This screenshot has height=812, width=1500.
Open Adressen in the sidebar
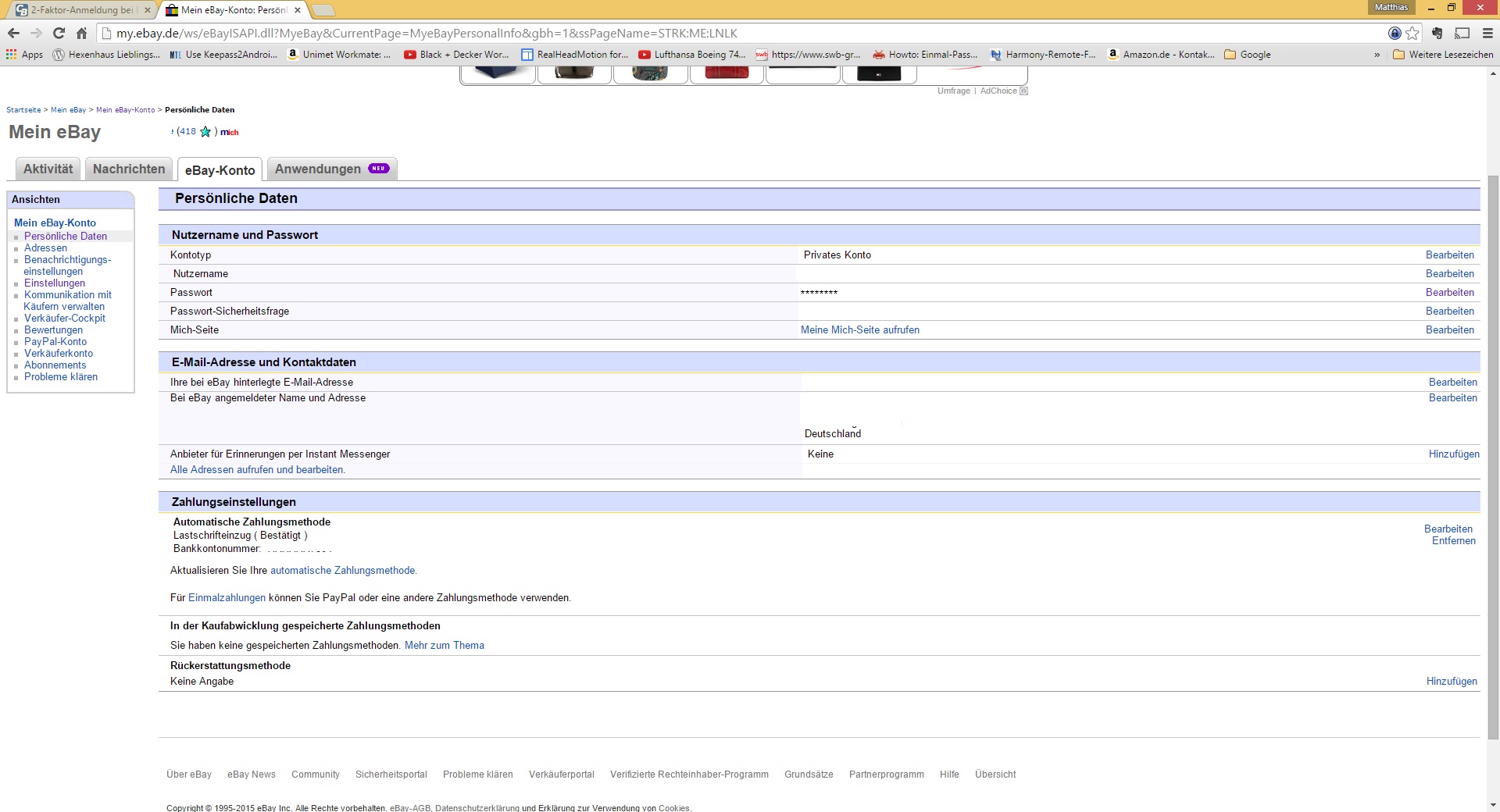(45, 248)
